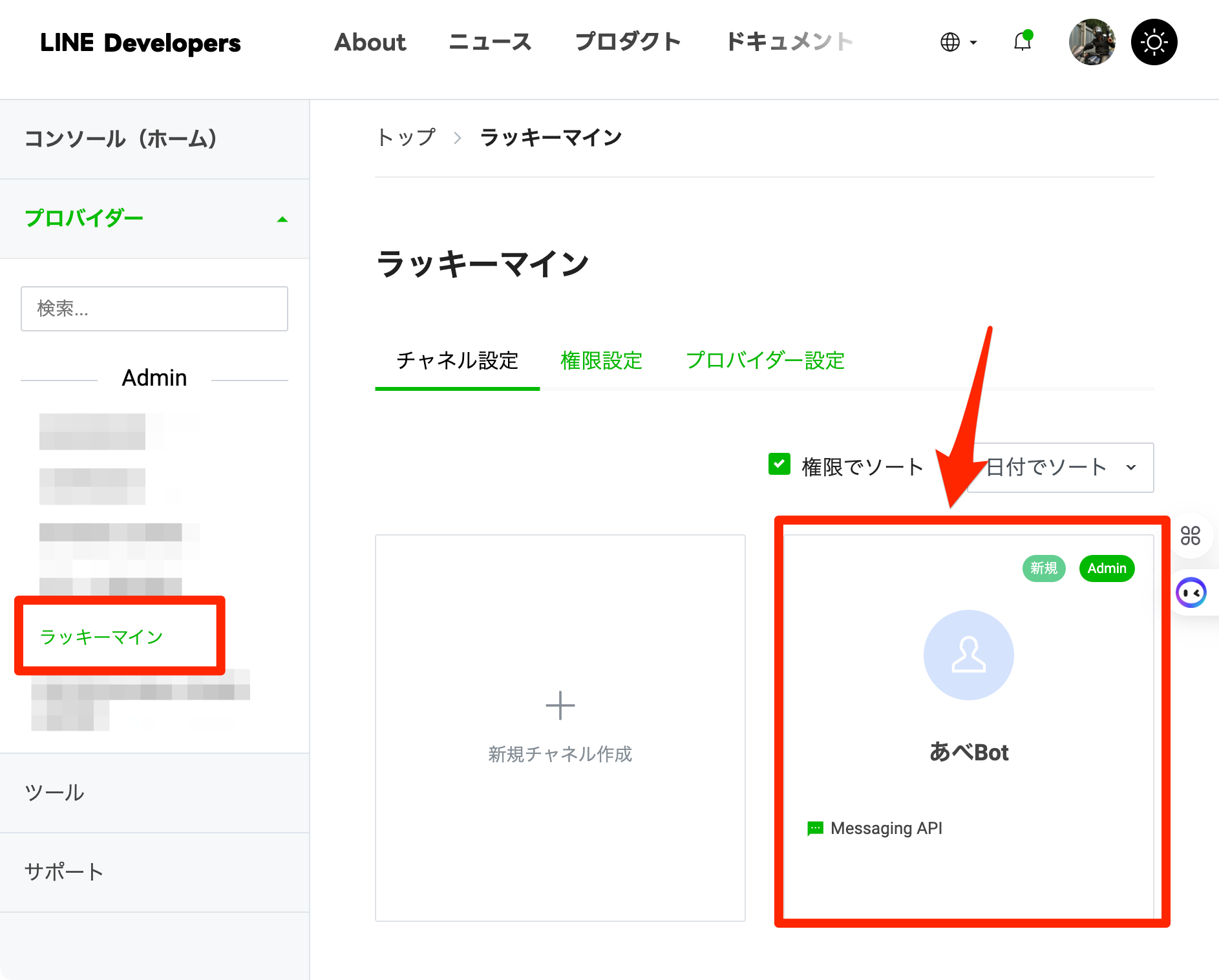This screenshot has width=1219, height=980.
Task: Open the ツール sidebar section
Action: (x=154, y=793)
